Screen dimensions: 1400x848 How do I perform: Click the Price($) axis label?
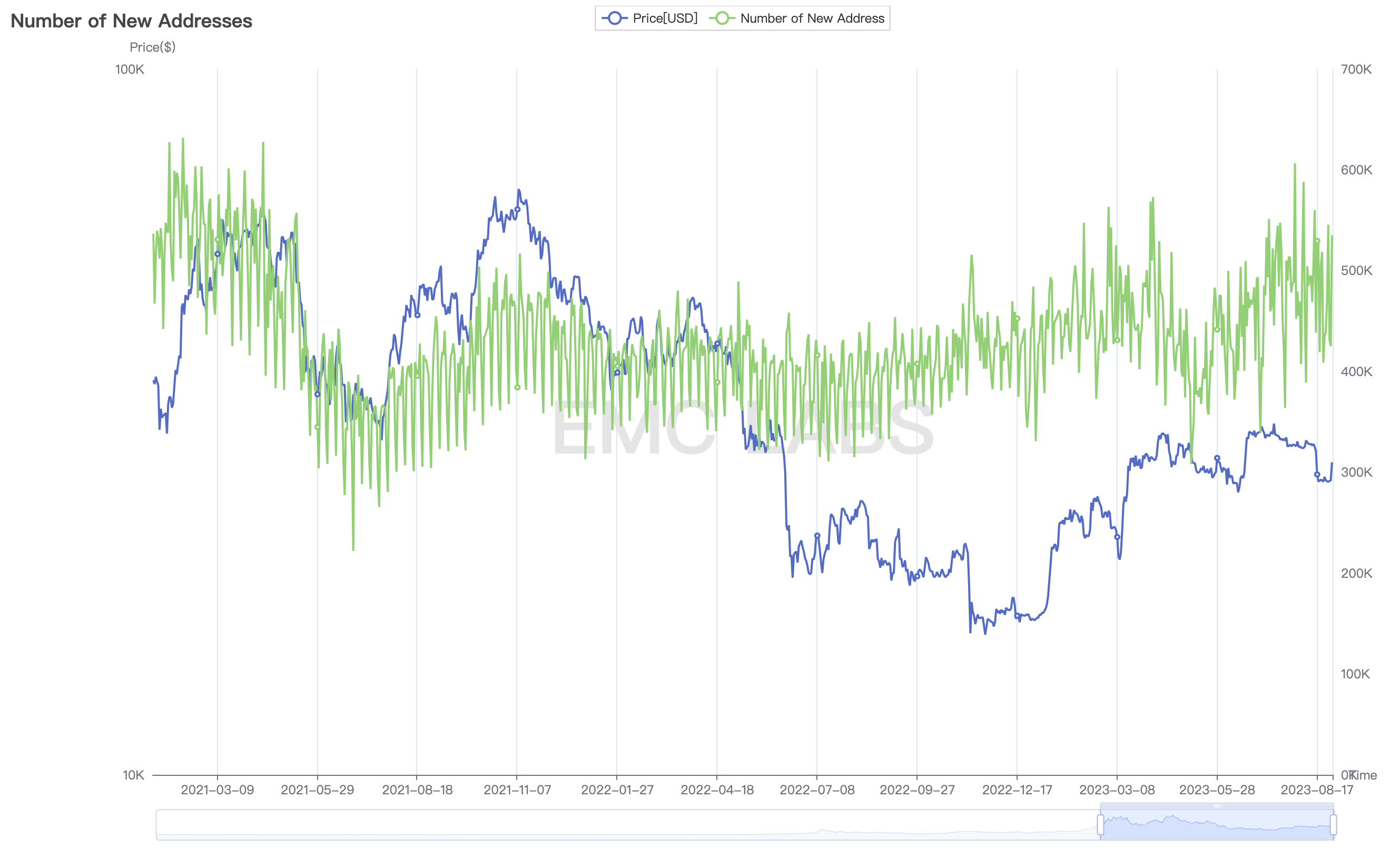point(152,47)
